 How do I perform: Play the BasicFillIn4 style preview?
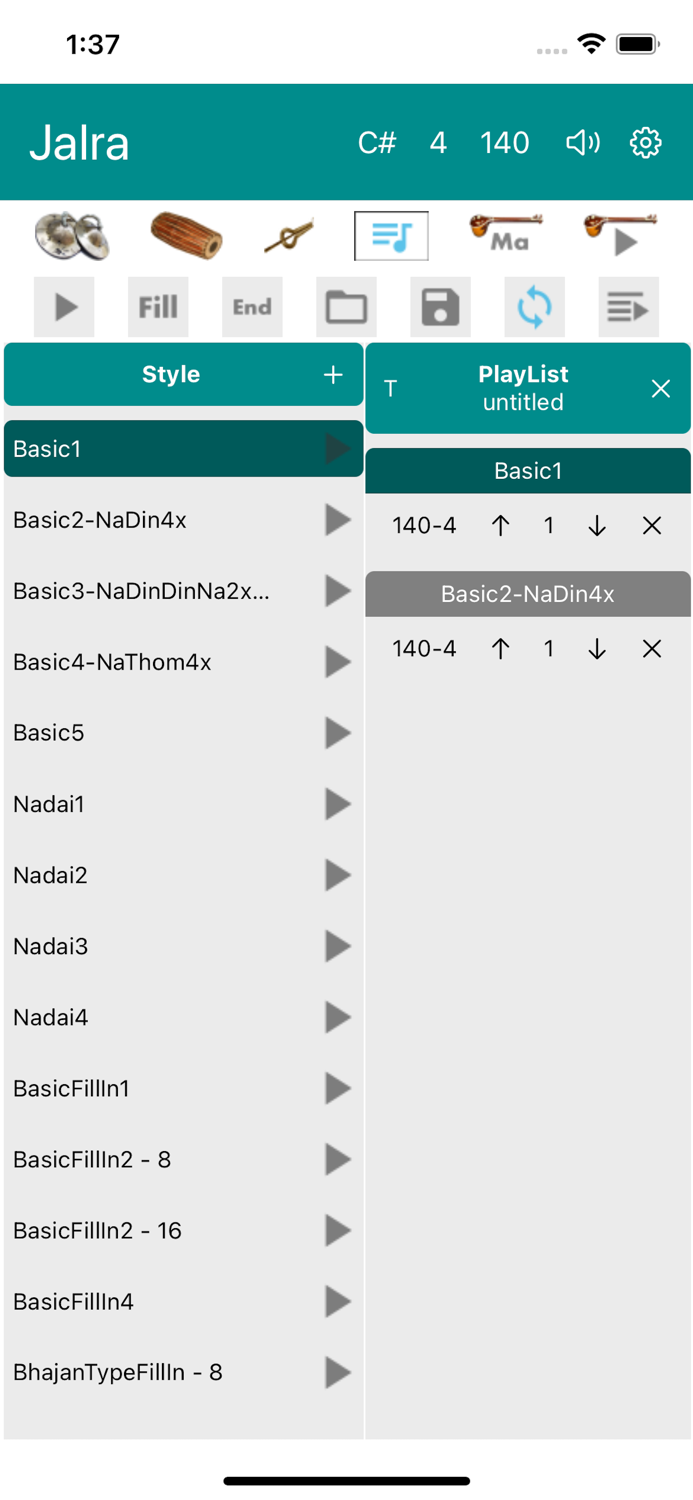coord(337,1302)
